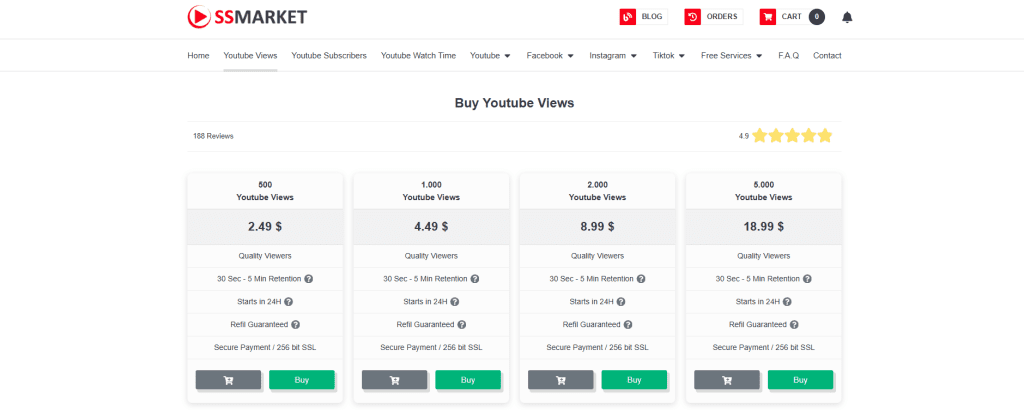Image resolution: width=1024 pixels, height=410 pixels.
Task: Show Starts in 24H help for 1.000 Views
Action: point(455,302)
